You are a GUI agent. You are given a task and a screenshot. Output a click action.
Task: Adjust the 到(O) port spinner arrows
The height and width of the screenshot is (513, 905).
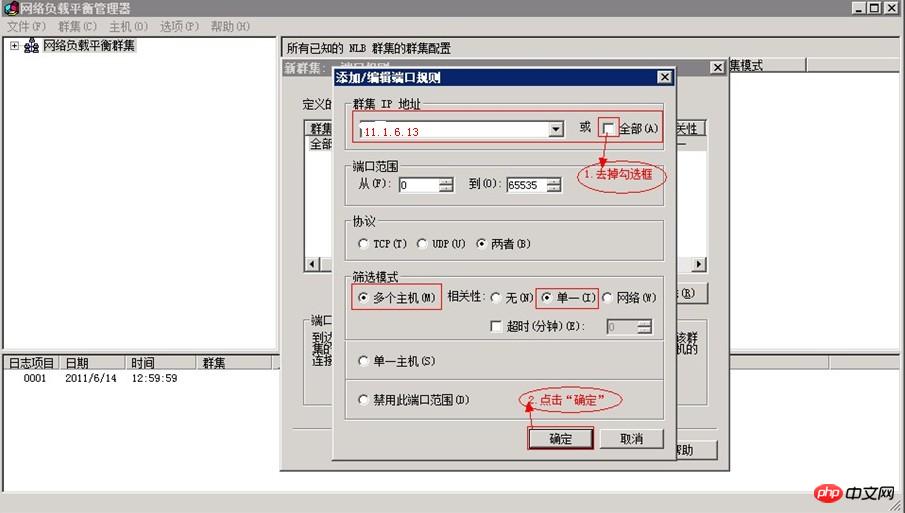click(554, 185)
